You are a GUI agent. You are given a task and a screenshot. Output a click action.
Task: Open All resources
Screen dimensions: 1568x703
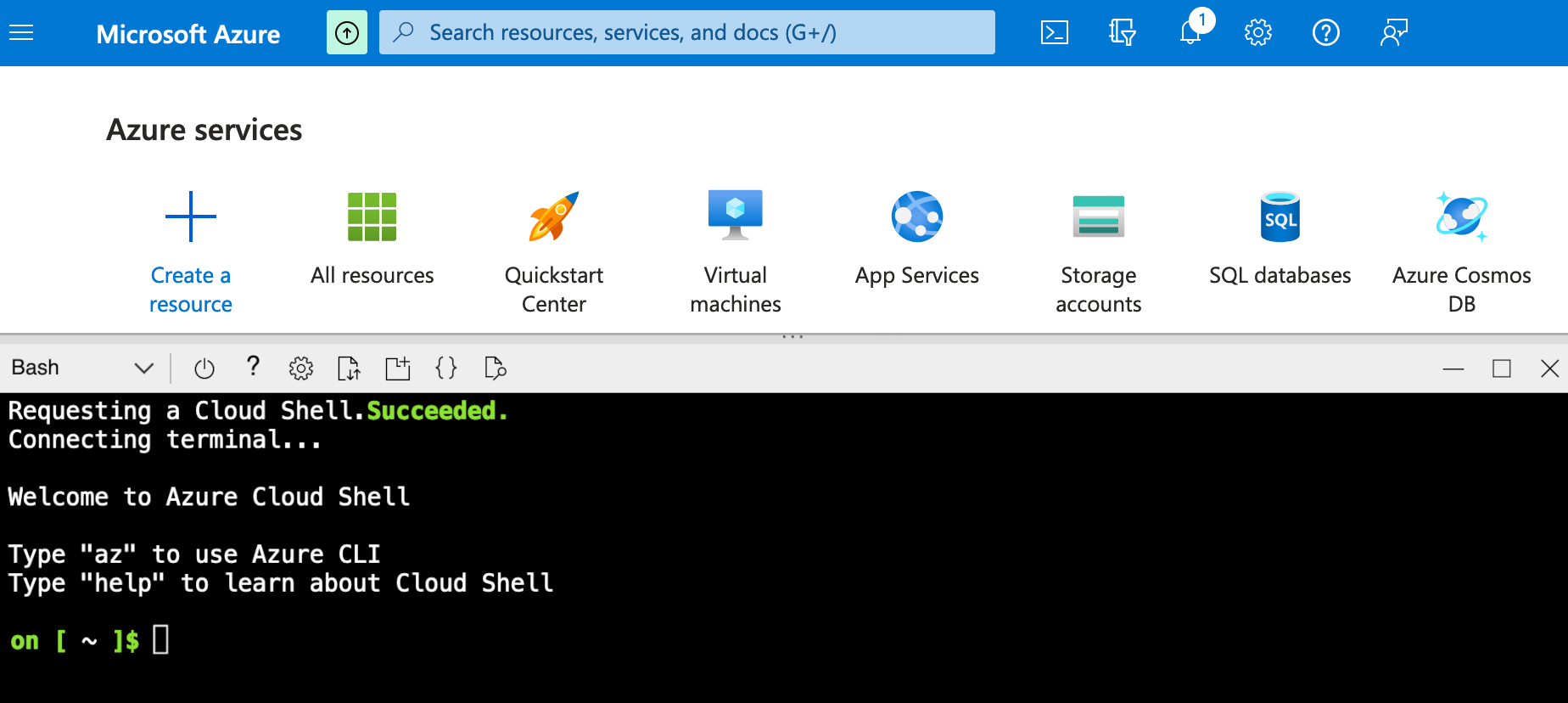tap(372, 238)
